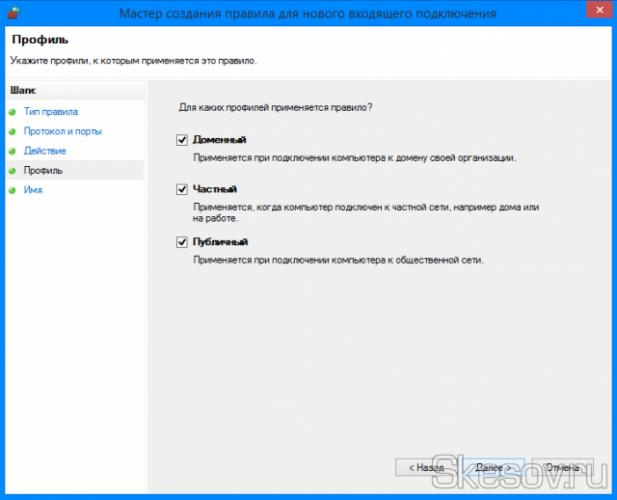Click the wizard window title text
Viewport: 617px width, 500px height.
coord(308,15)
